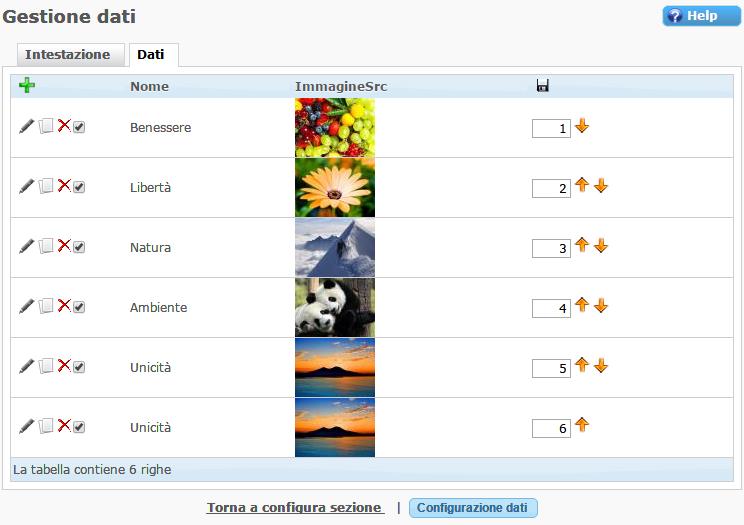Select the Dati tab
744x525 pixels.
(151, 55)
